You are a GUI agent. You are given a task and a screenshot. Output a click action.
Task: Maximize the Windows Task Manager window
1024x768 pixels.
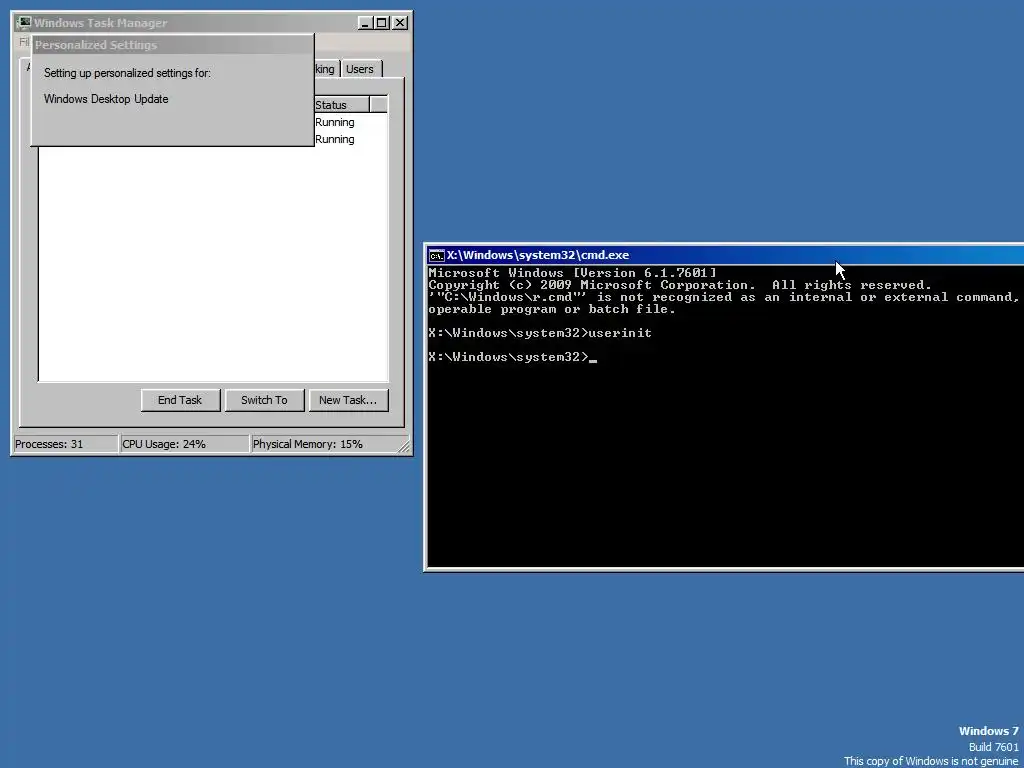click(x=382, y=23)
